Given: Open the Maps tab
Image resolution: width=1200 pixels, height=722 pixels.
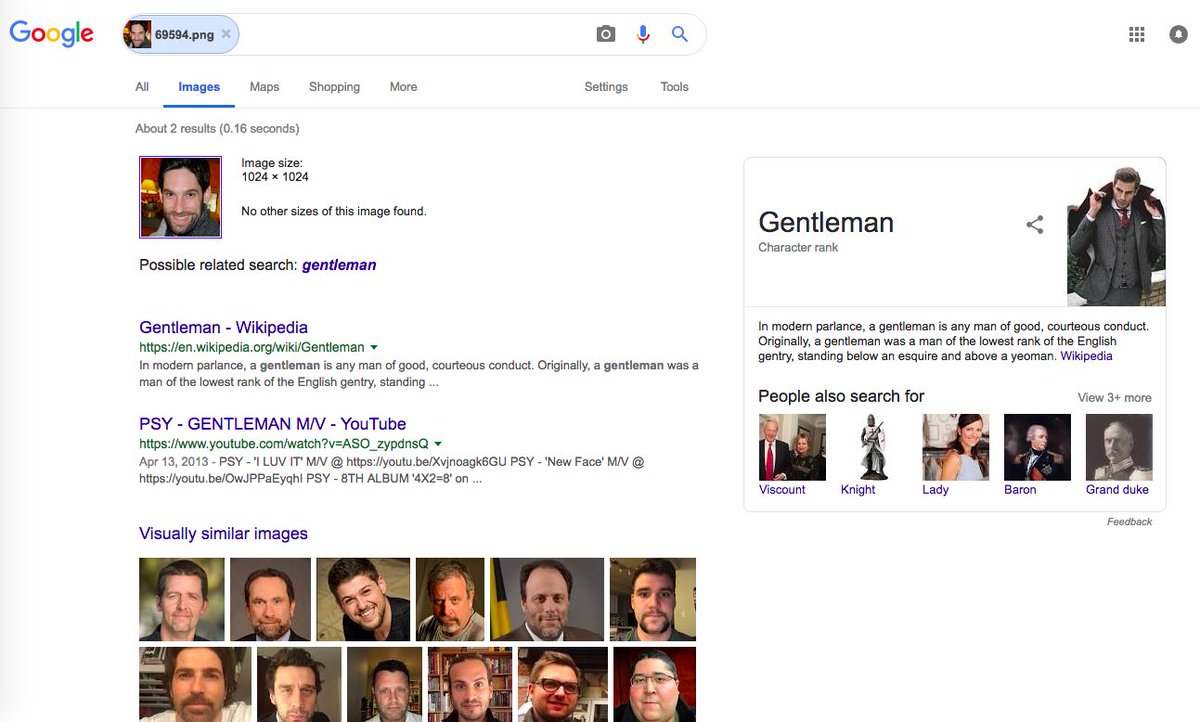Looking at the screenshot, I should point(264,87).
